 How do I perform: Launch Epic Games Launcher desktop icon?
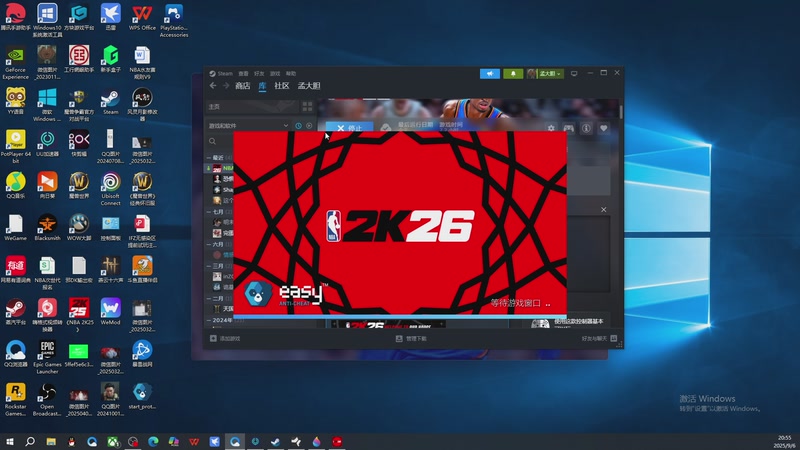pyautogui.click(x=47, y=358)
